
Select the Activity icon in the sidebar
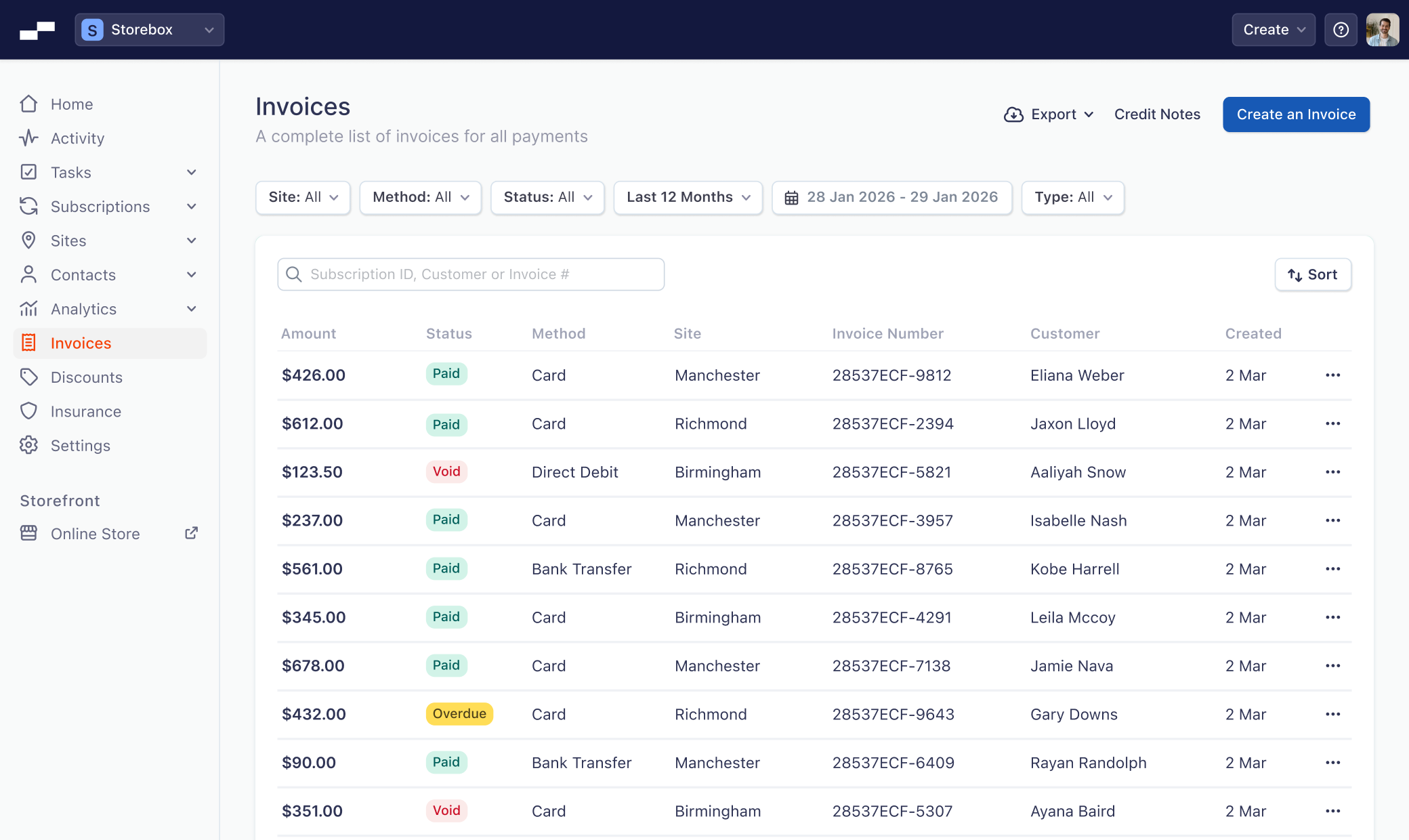pyautogui.click(x=28, y=138)
